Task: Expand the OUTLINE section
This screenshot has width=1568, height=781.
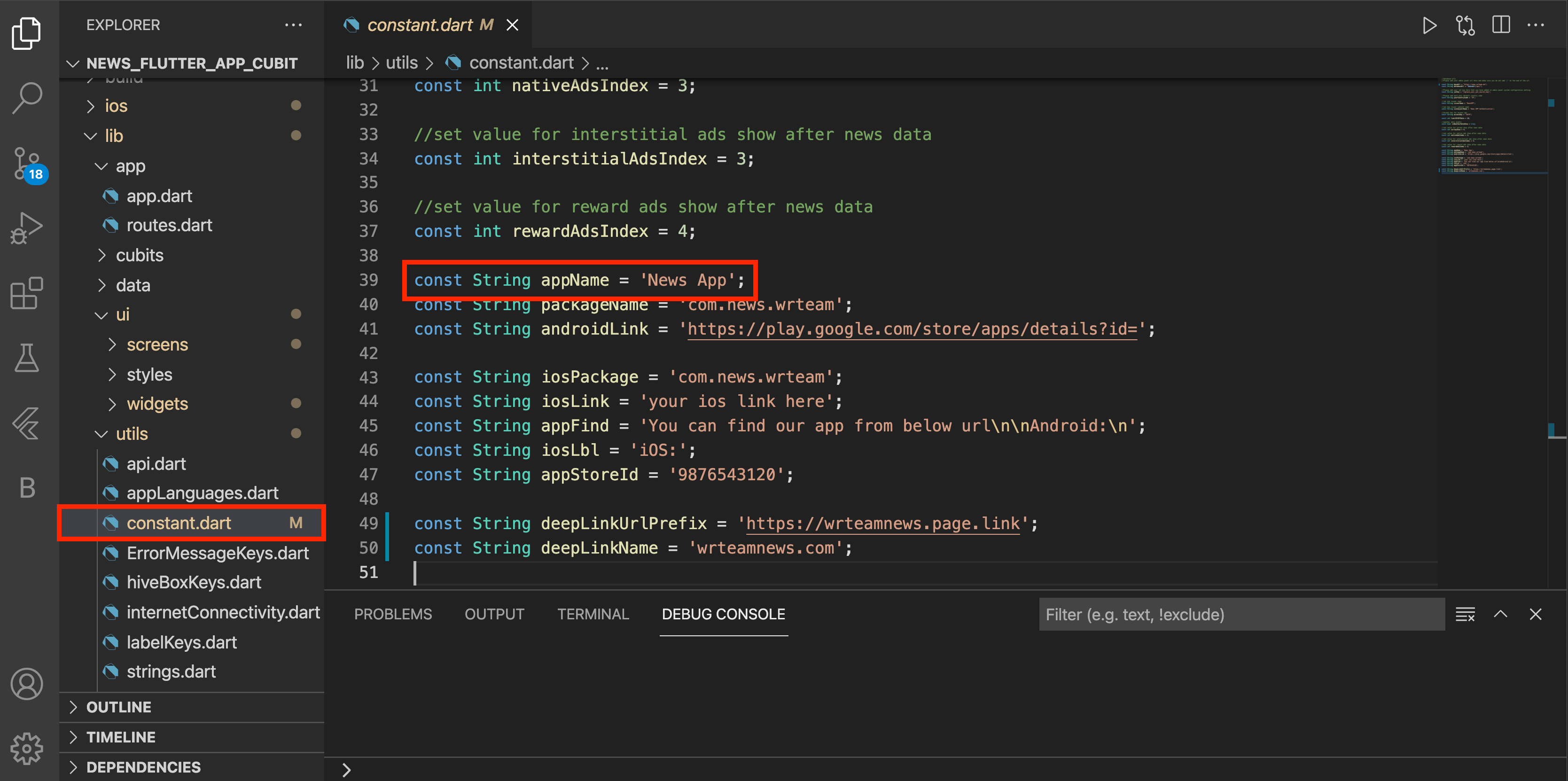Action: (x=119, y=707)
